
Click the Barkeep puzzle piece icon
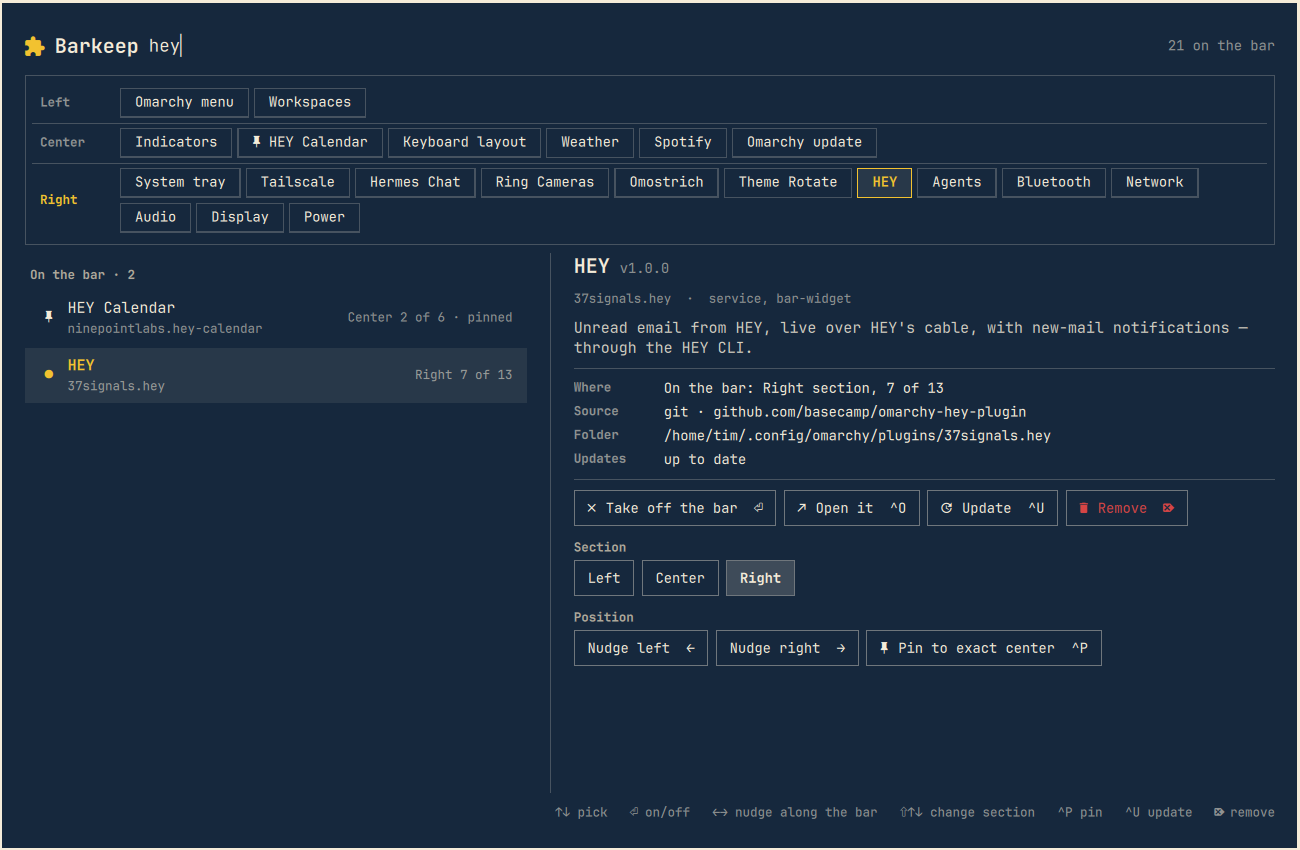point(35,46)
